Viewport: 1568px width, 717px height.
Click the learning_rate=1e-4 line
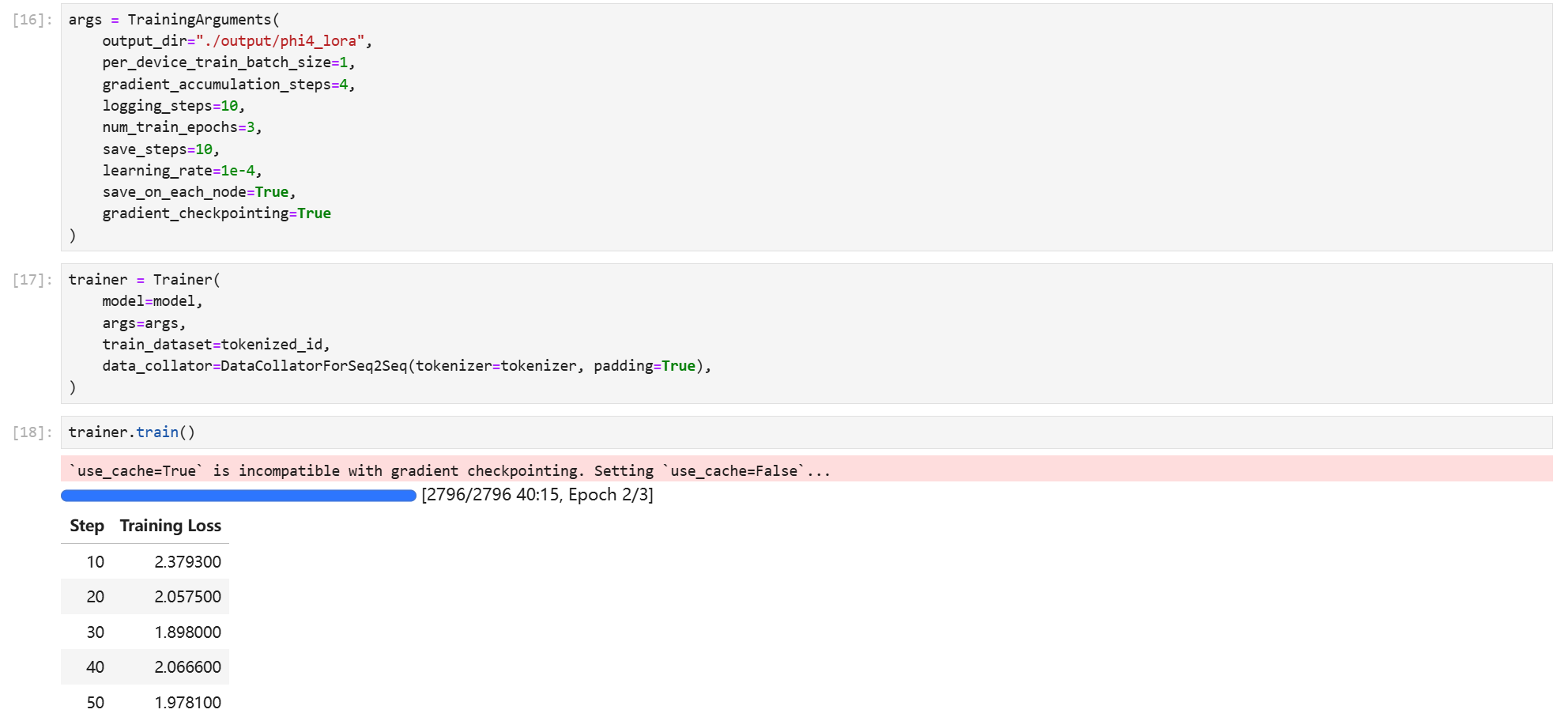[x=181, y=171]
